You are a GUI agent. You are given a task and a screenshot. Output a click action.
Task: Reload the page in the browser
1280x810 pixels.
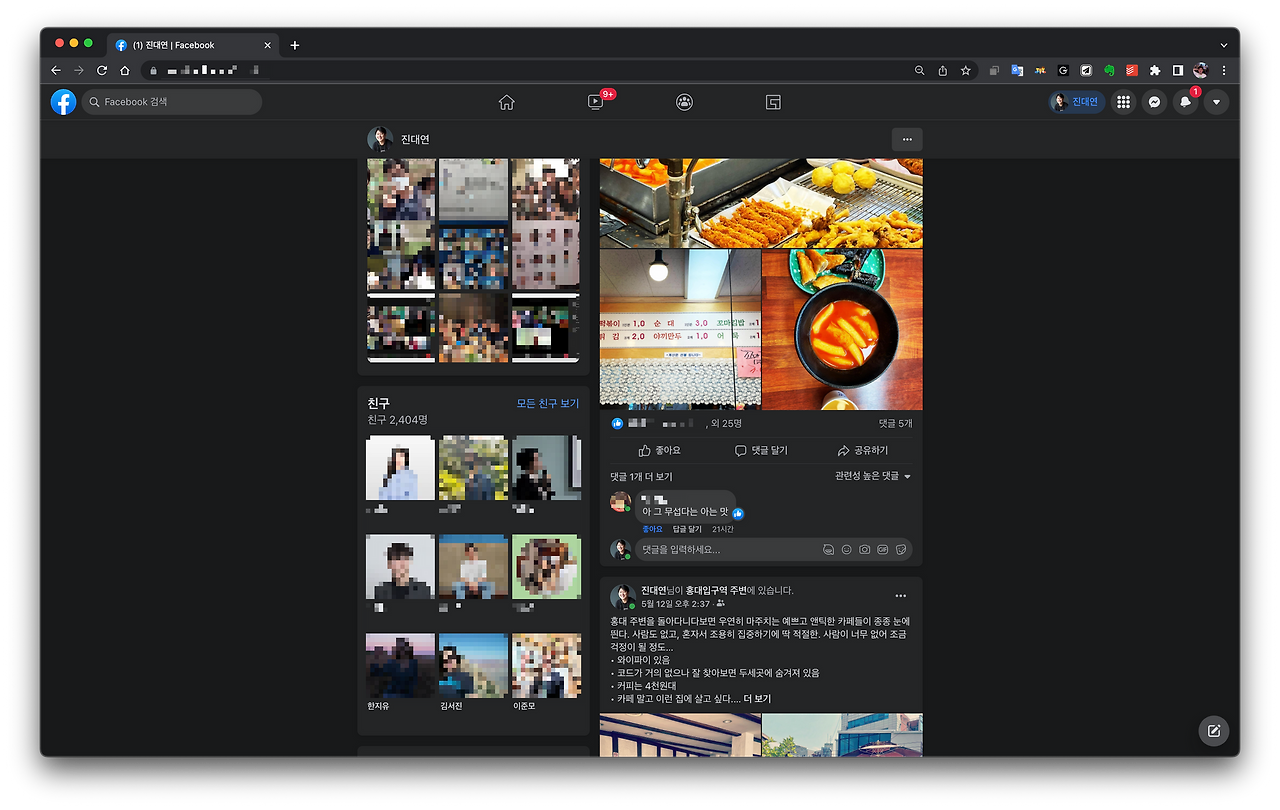click(x=102, y=71)
